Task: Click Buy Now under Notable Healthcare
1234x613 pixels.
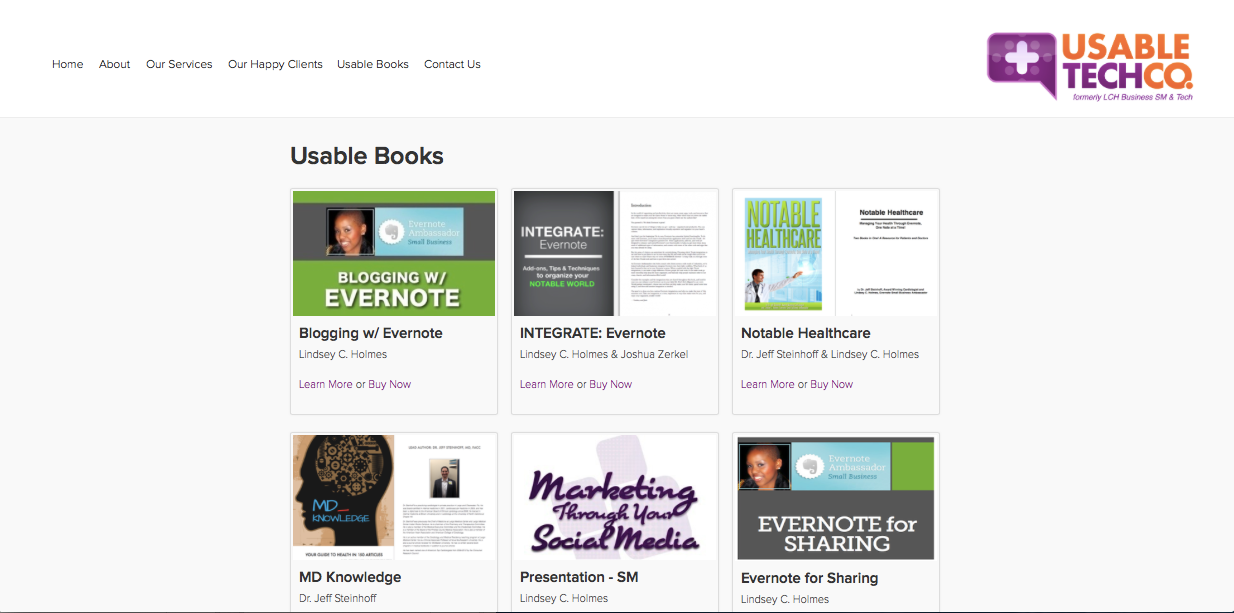Action: click(832, 384)
